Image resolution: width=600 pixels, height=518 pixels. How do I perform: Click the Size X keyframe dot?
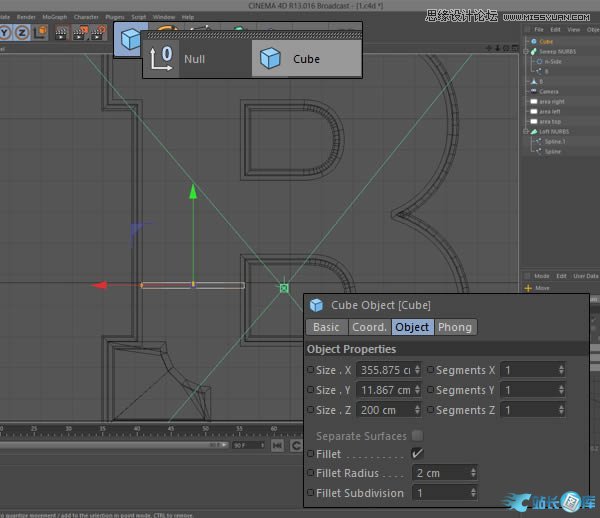[311, 370]
